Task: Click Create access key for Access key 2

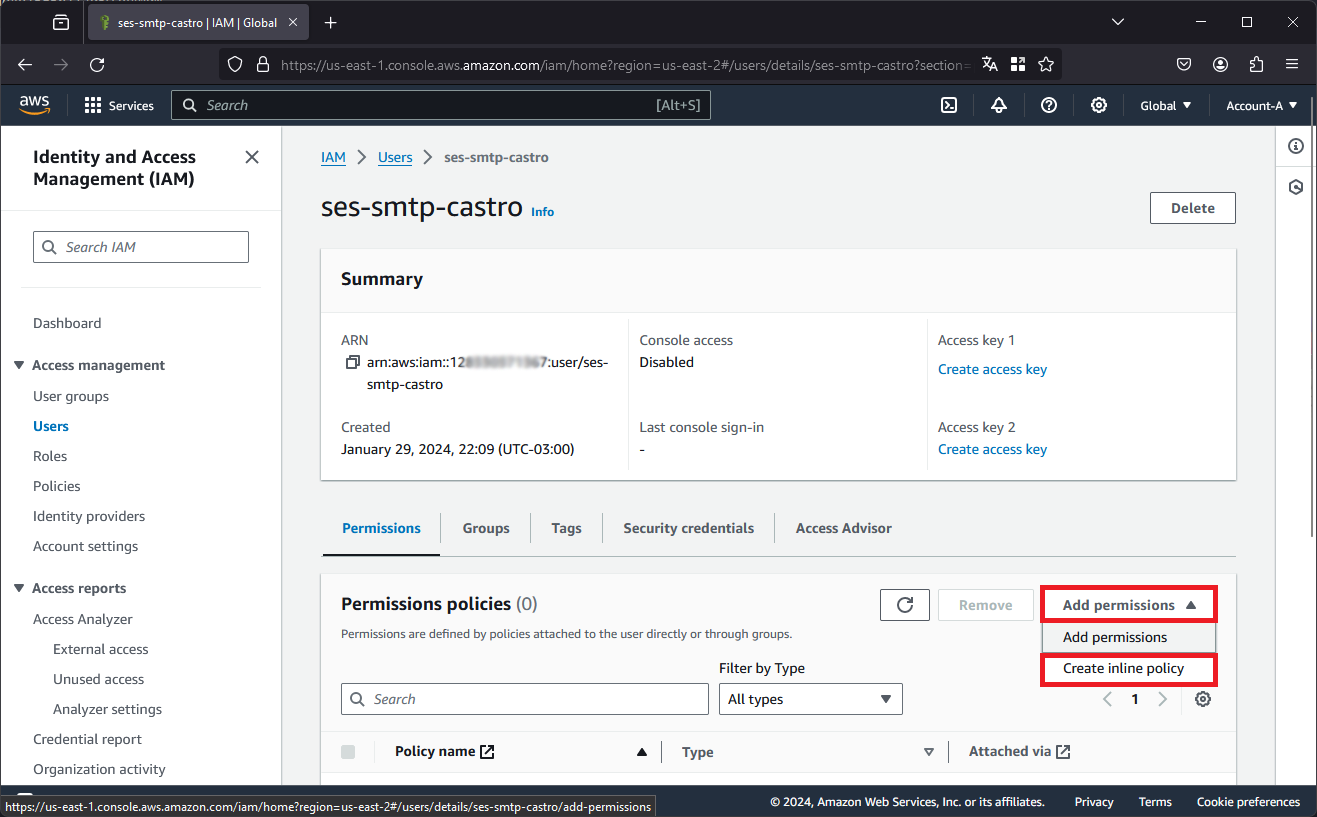Action: (x=992, y=449)
